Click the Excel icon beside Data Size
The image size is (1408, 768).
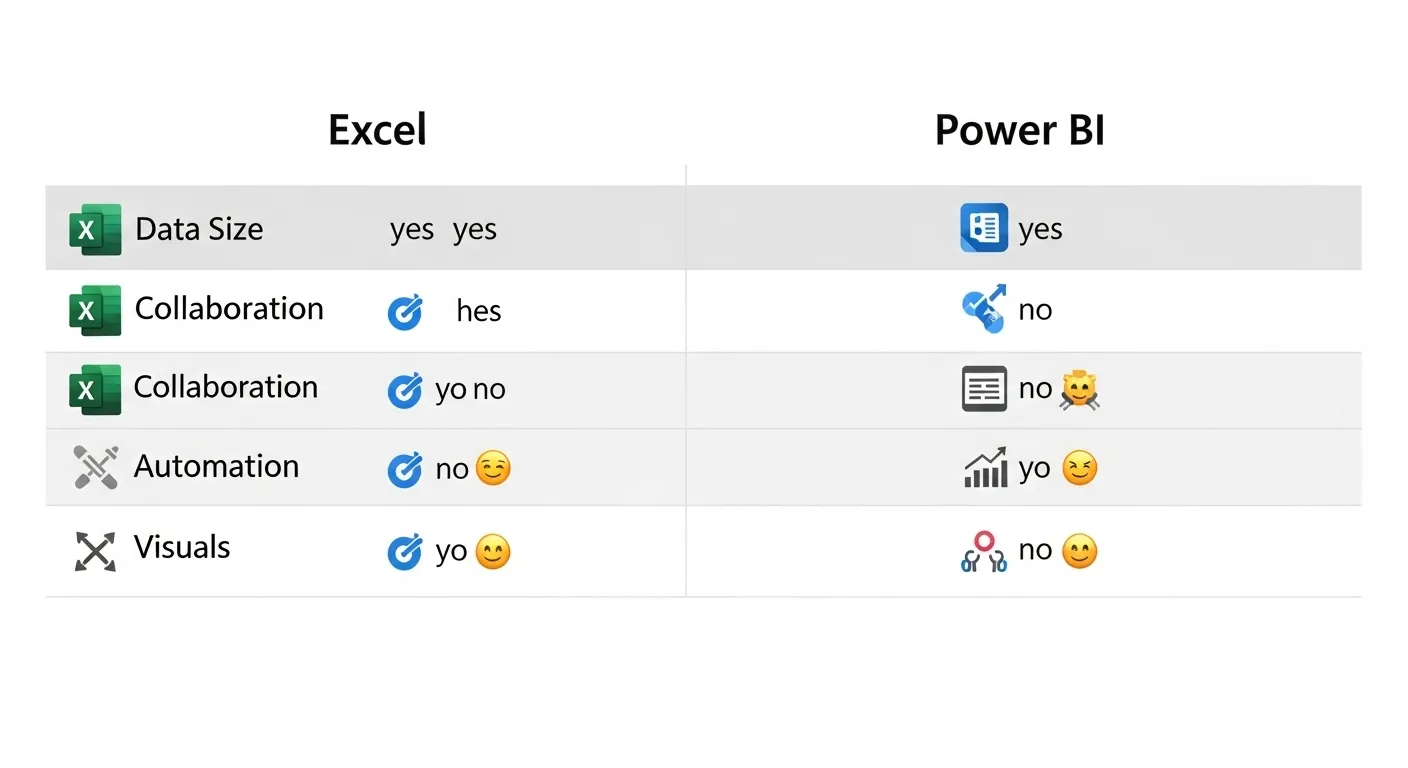[95, 229]
